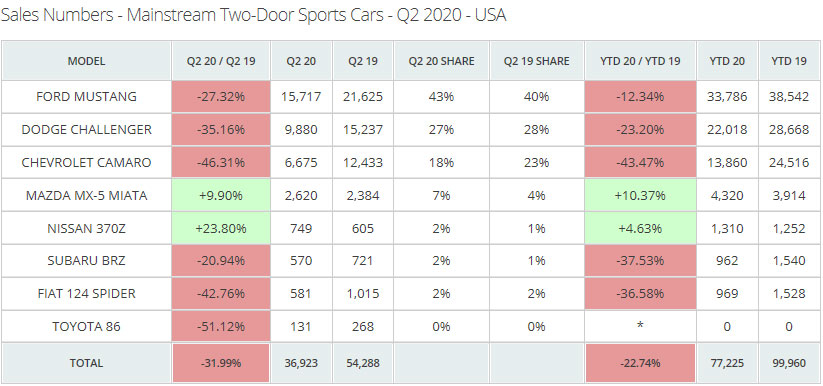Select the 36,923 total Q2 20 value
The image size is (823, 386).
302,363
